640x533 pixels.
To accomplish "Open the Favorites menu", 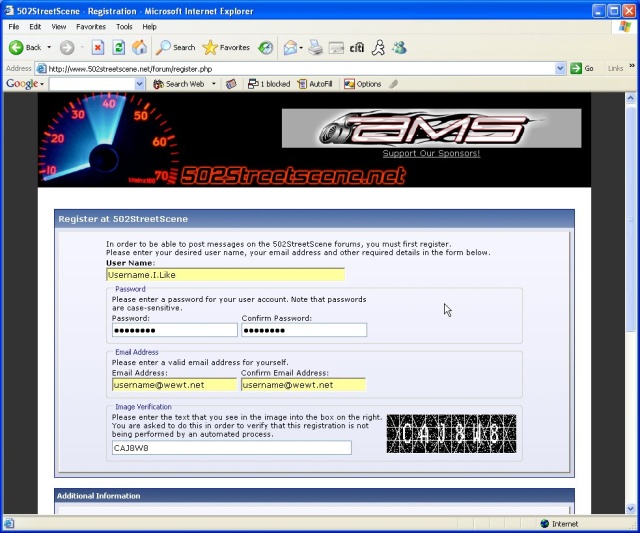I will click(x=91, y=27).
